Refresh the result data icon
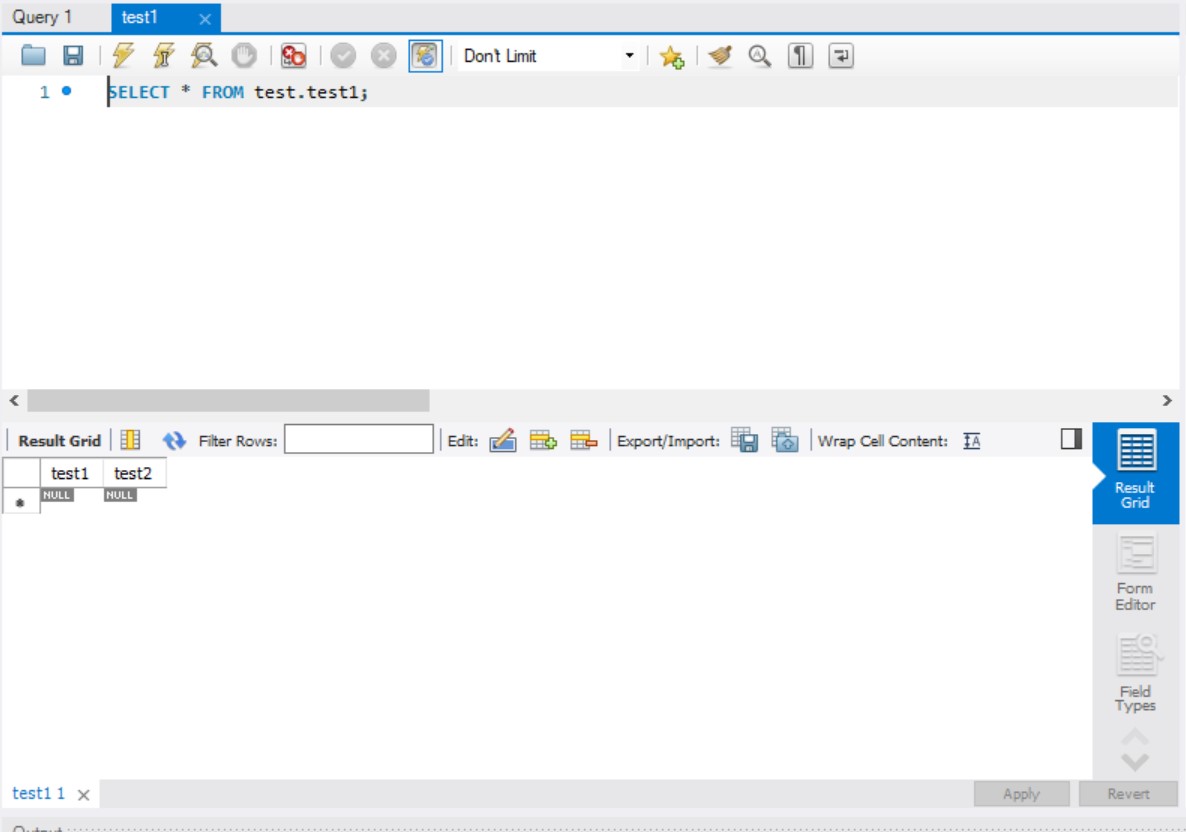The width and height of the screenshot is (1186, 832). 174,439
